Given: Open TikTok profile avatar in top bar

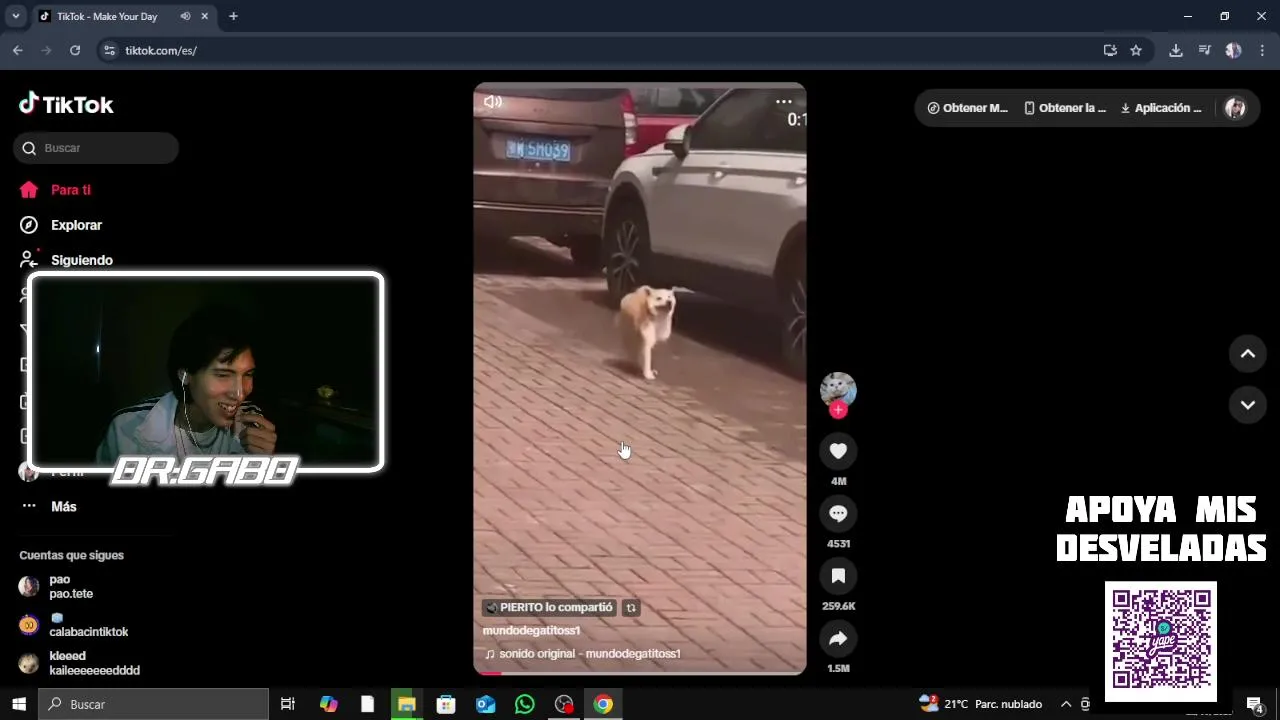Looking at the screenshot, I should [1235, 108].
